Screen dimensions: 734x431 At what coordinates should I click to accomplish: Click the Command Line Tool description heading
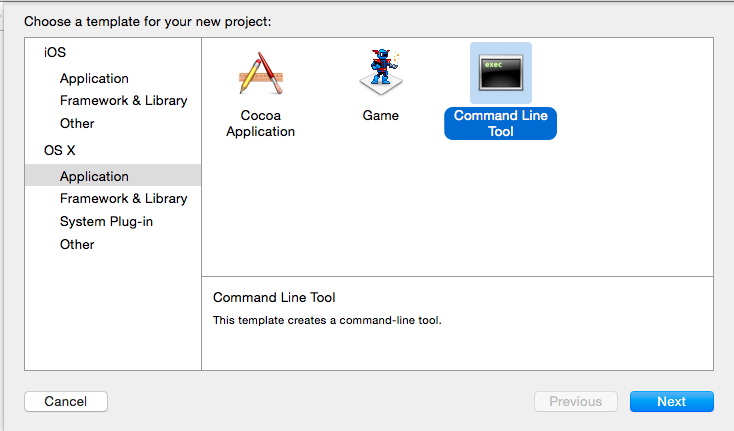point(274,298)
